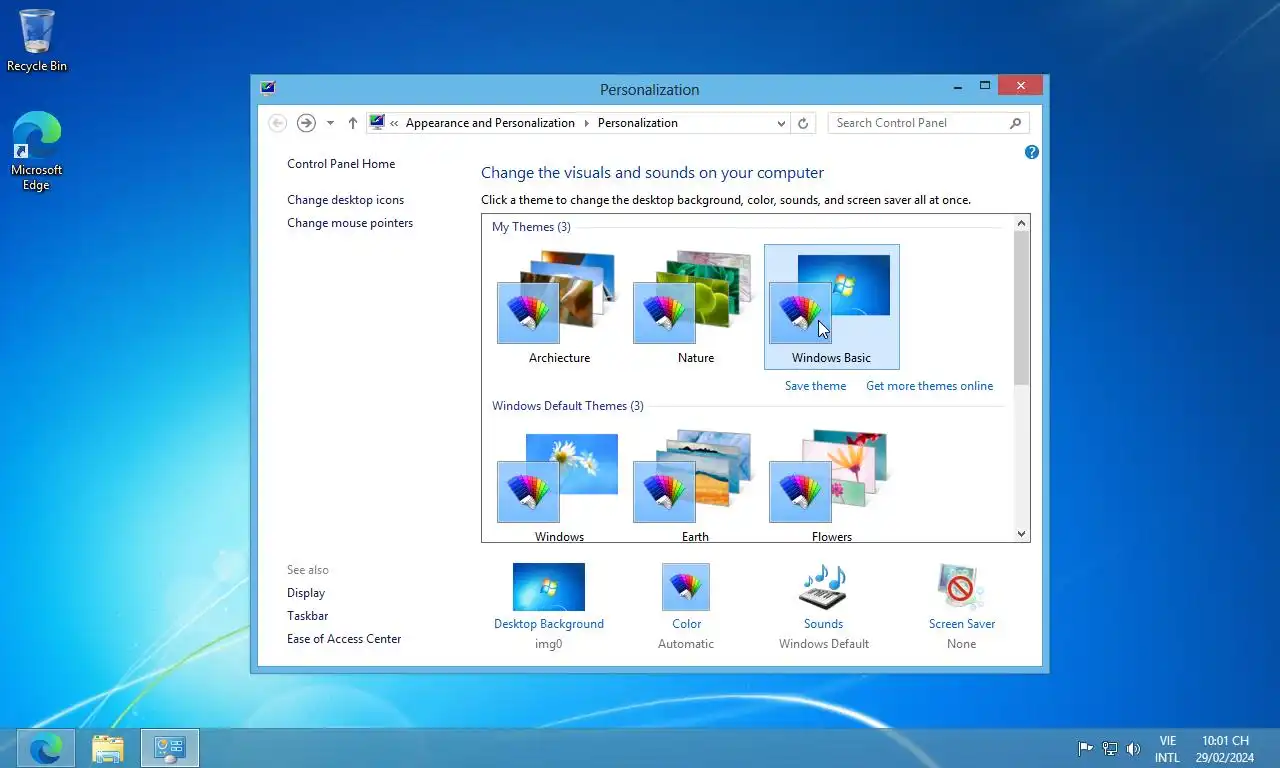
Task: Click the network tray icon
Action: pos(1109,749)
